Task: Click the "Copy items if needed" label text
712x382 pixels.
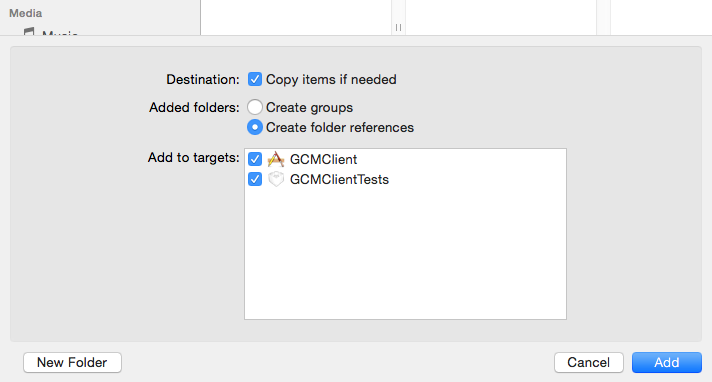Action: 331,79
